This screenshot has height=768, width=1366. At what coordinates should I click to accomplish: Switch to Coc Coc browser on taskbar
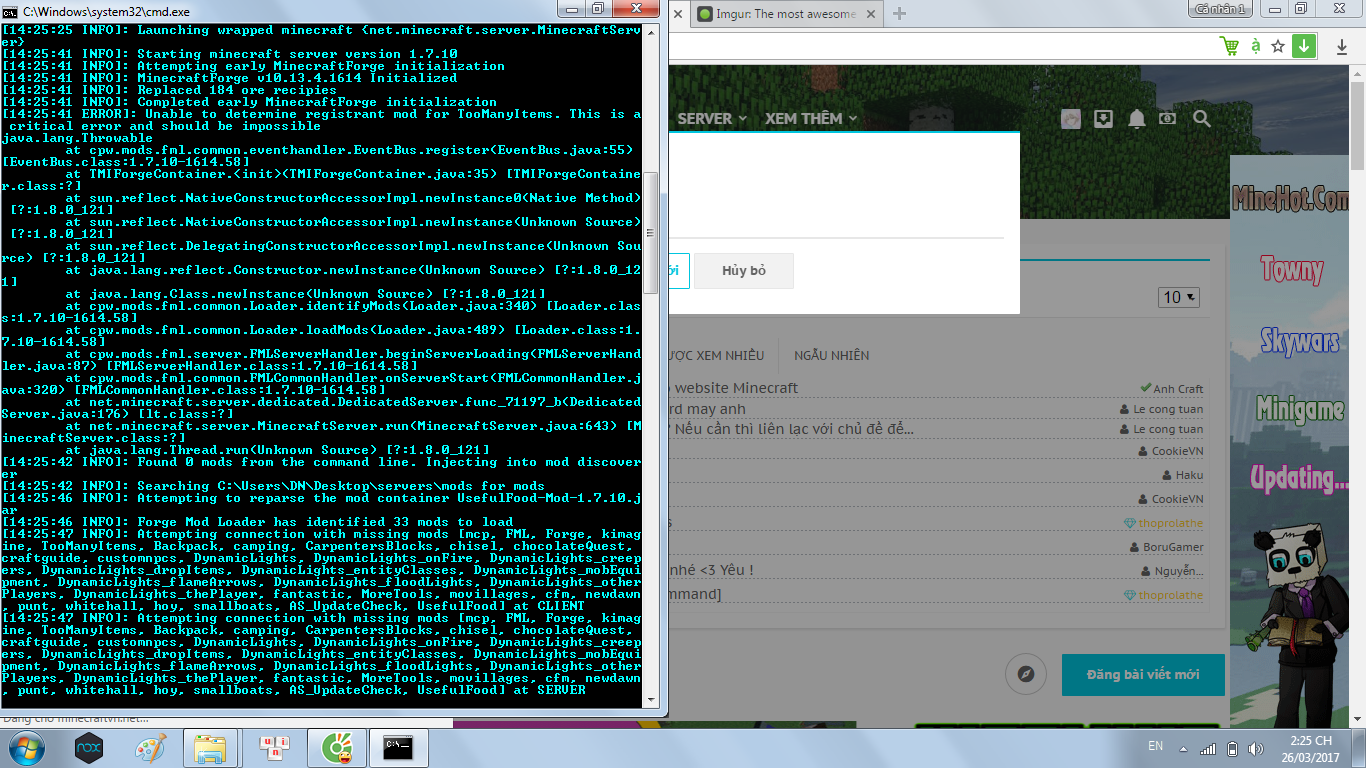click(x=337, y=748)
